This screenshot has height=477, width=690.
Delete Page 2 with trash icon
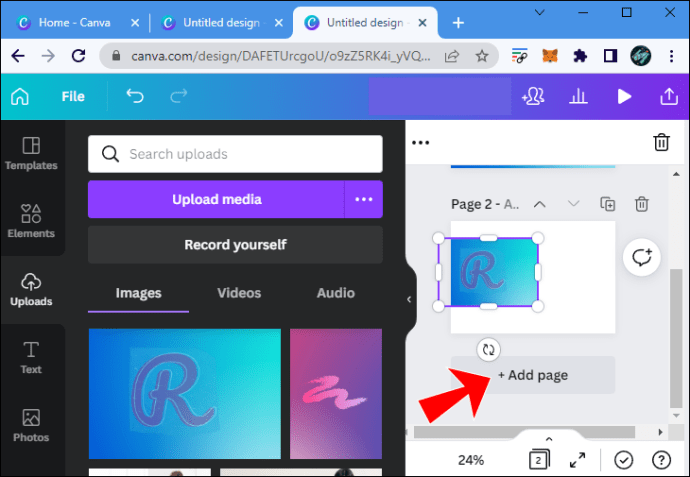tap(642, 204)
